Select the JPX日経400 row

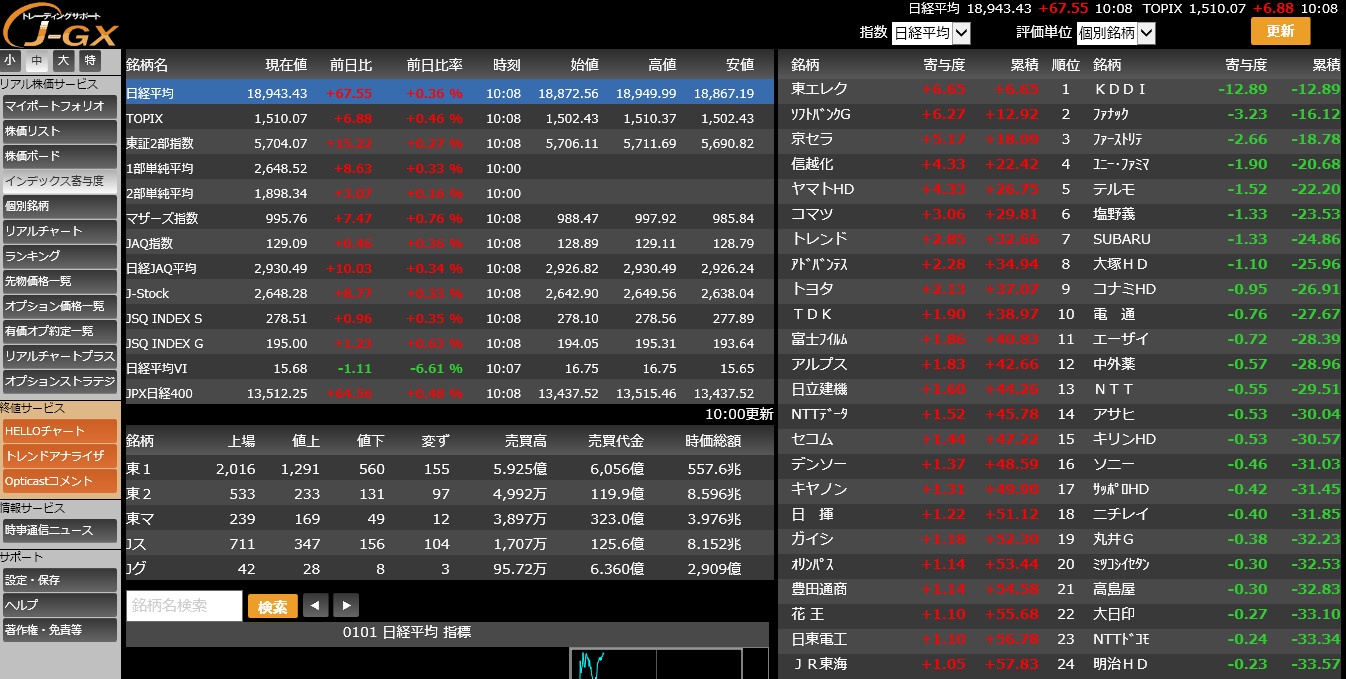(449, 393)
